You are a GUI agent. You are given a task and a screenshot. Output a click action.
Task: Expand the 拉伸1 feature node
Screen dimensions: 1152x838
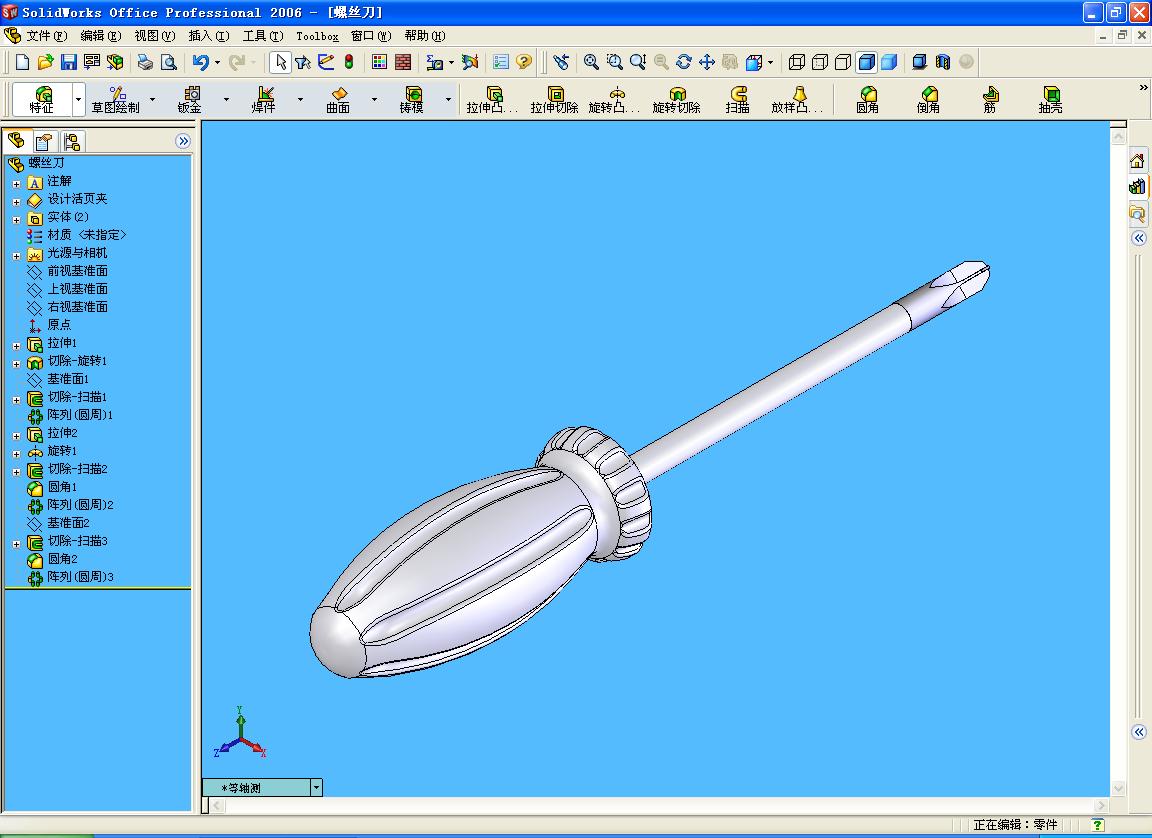tap(16, 346)
